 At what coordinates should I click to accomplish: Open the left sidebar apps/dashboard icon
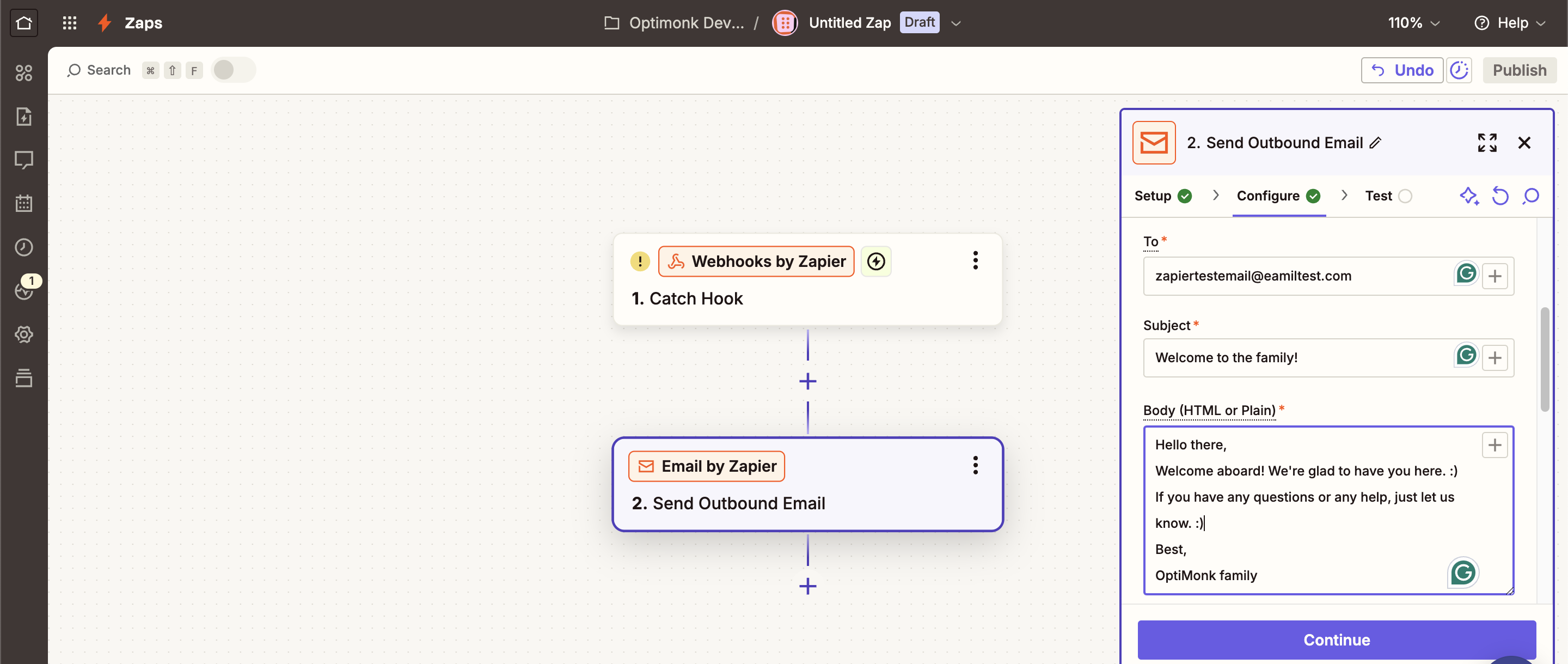tap(24, 73)
